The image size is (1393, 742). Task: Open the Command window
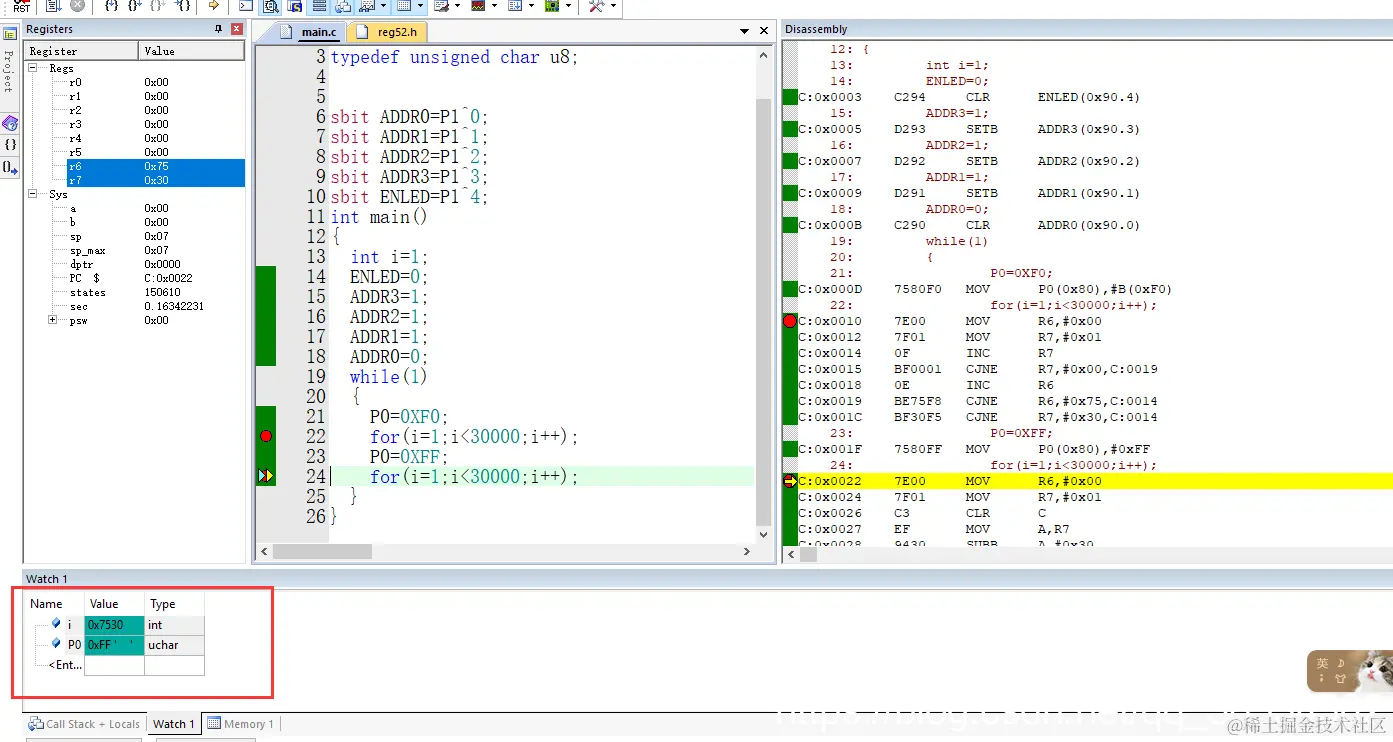click(245, 6)
